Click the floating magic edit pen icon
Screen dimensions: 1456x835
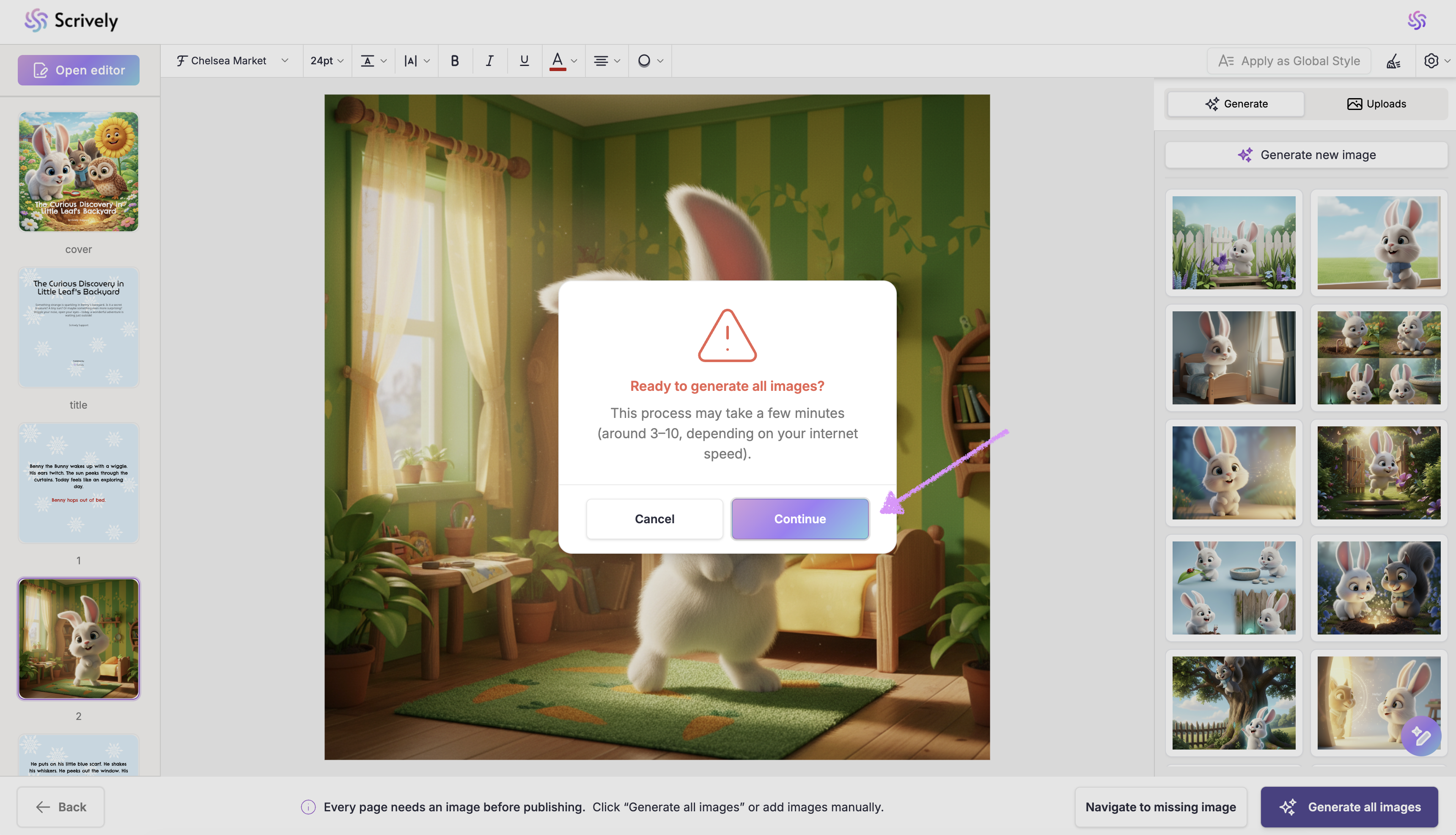coord(1420,736)
